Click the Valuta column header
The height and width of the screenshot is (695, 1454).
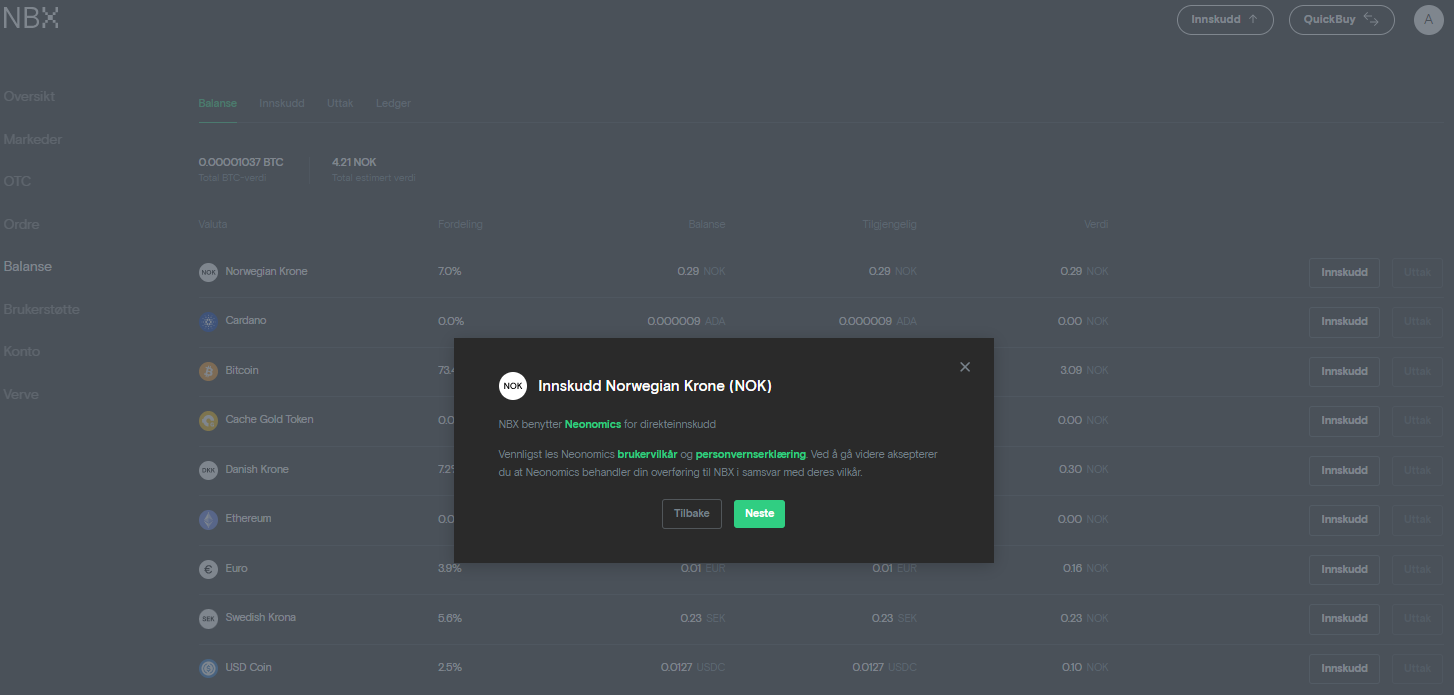213,225
